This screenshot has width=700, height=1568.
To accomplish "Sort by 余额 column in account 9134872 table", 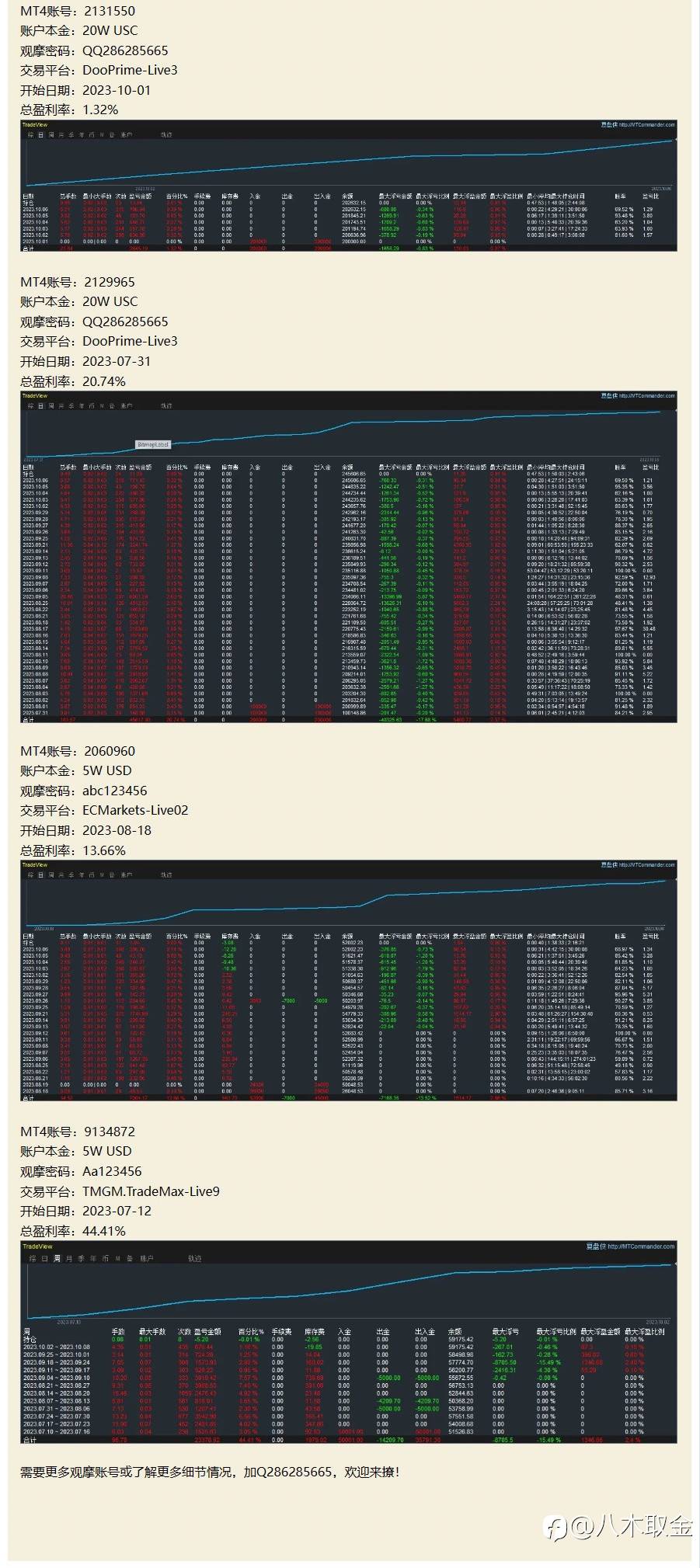I will point(455,1331).
